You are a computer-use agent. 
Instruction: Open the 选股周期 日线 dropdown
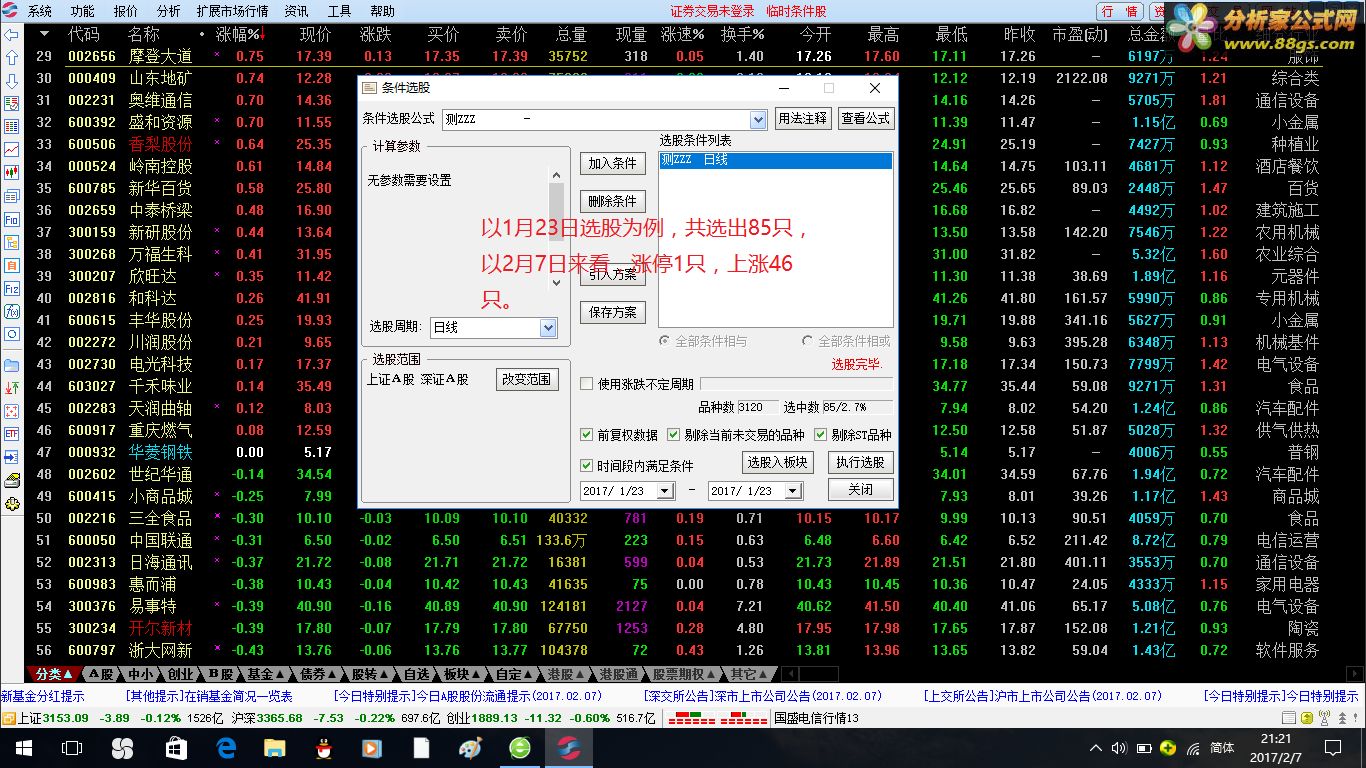[x=548, y=327]
